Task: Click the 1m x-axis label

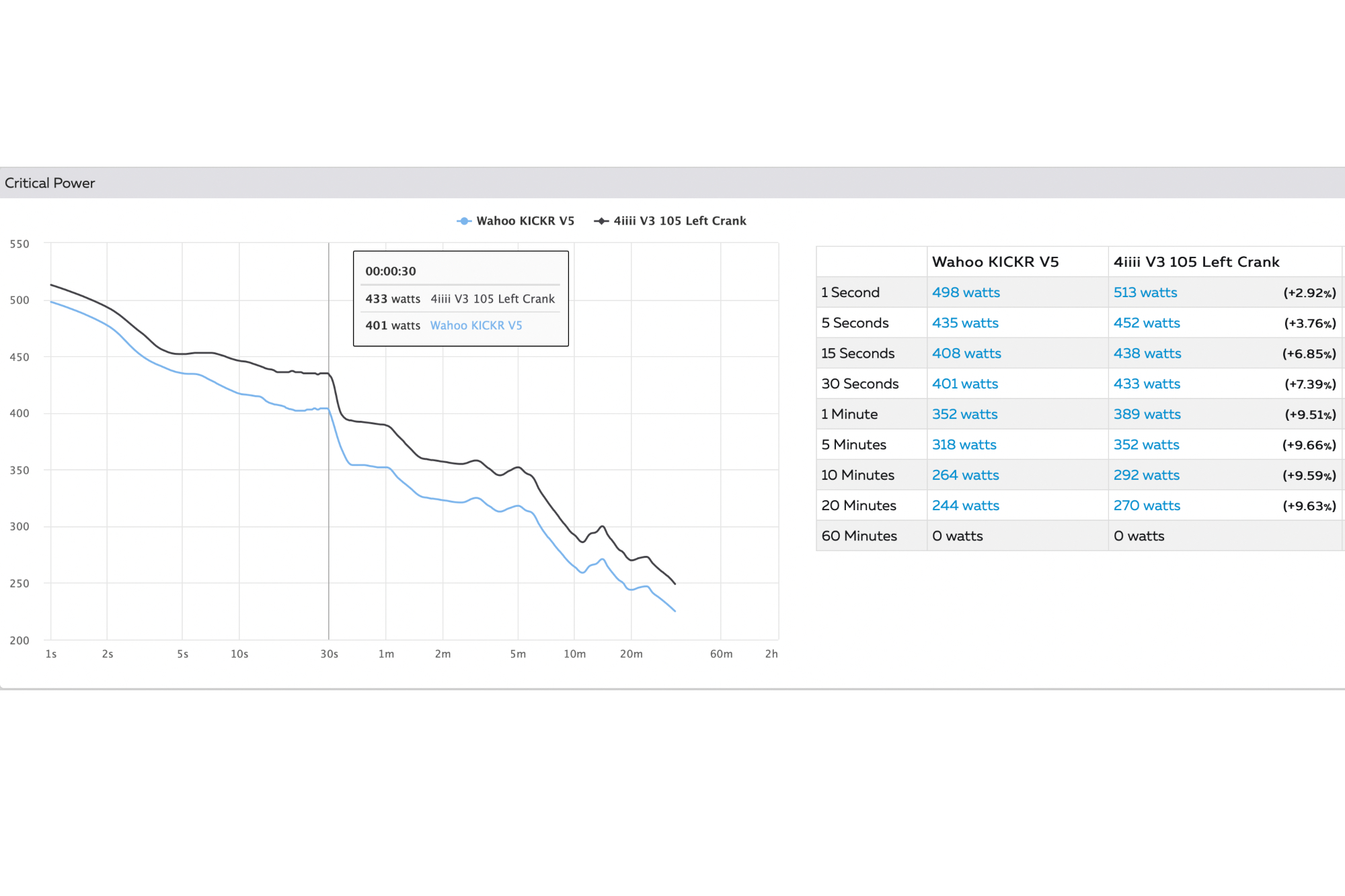Action: click(x=386, y=654)
